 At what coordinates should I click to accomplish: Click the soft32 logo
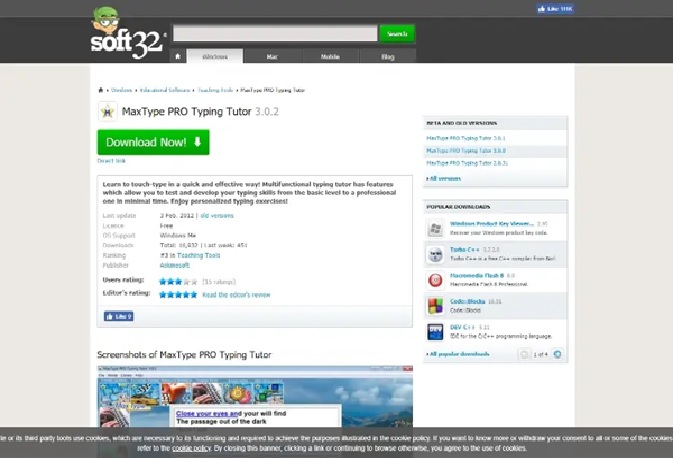(x=128, y=33)
